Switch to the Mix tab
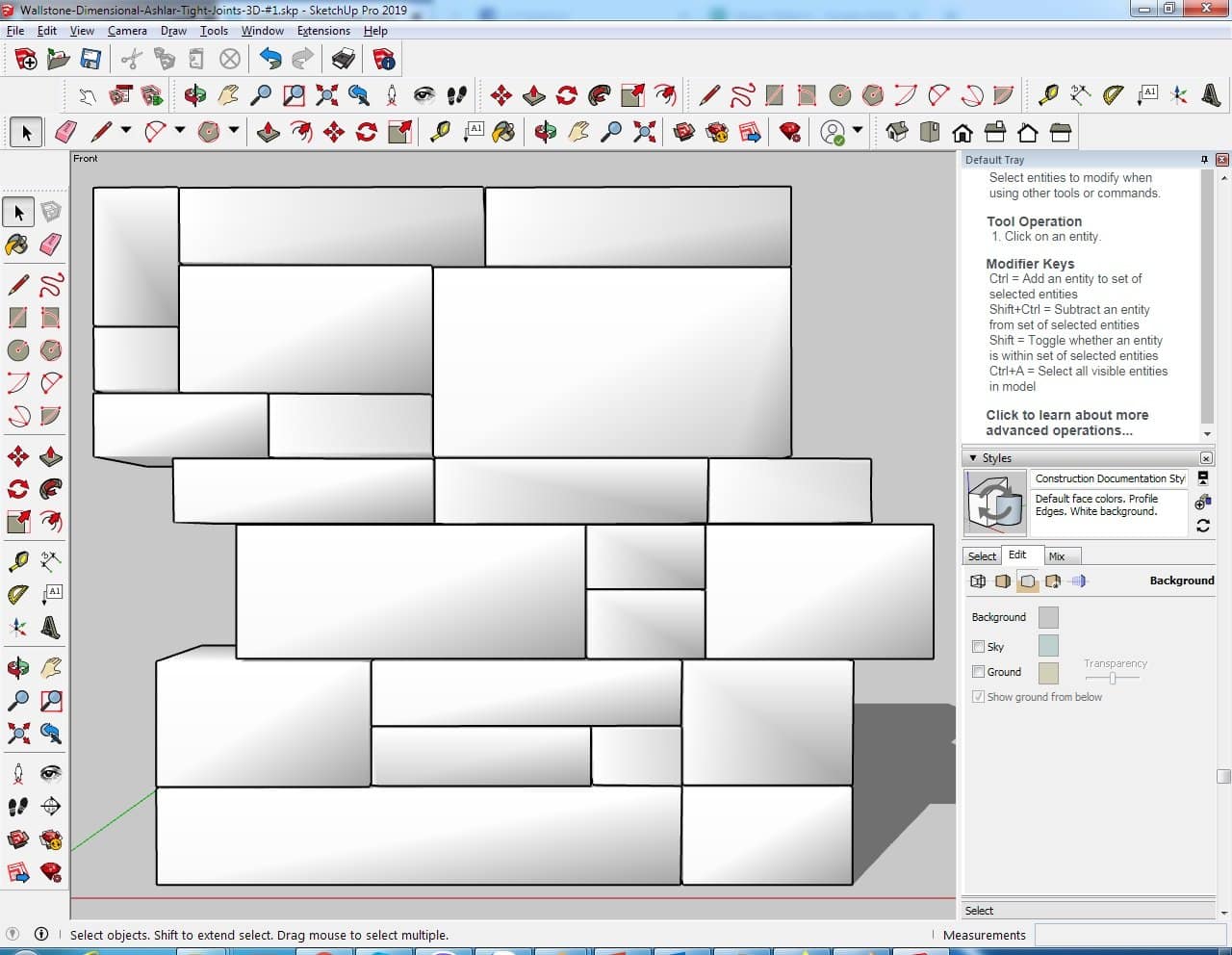 click(1057, 556)
